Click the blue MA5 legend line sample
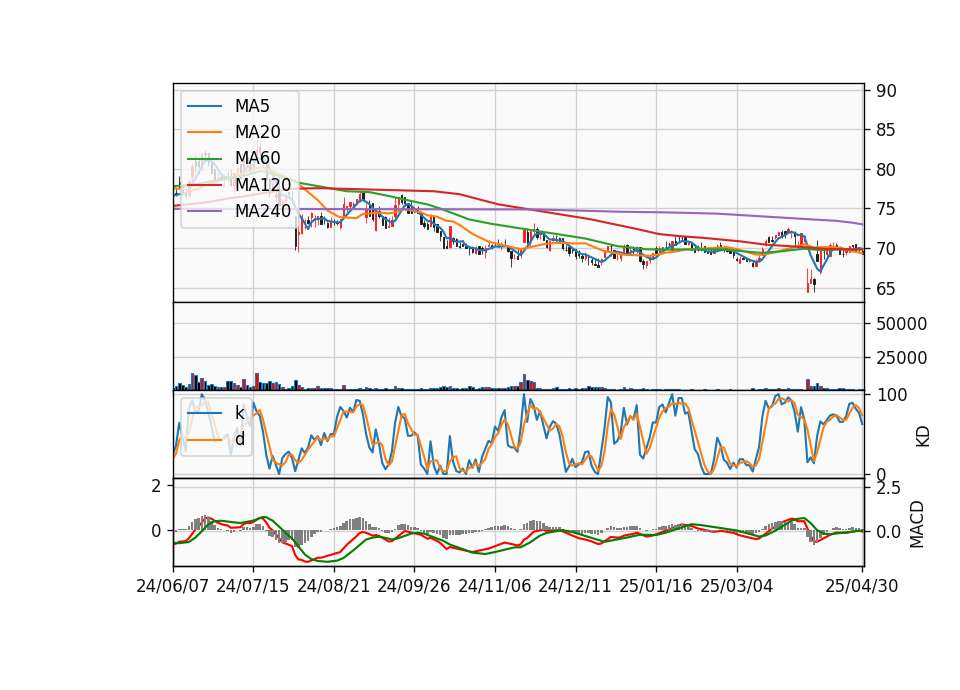Image resolution: width=960 pixels, height=690 pixels. click(204, 106)
